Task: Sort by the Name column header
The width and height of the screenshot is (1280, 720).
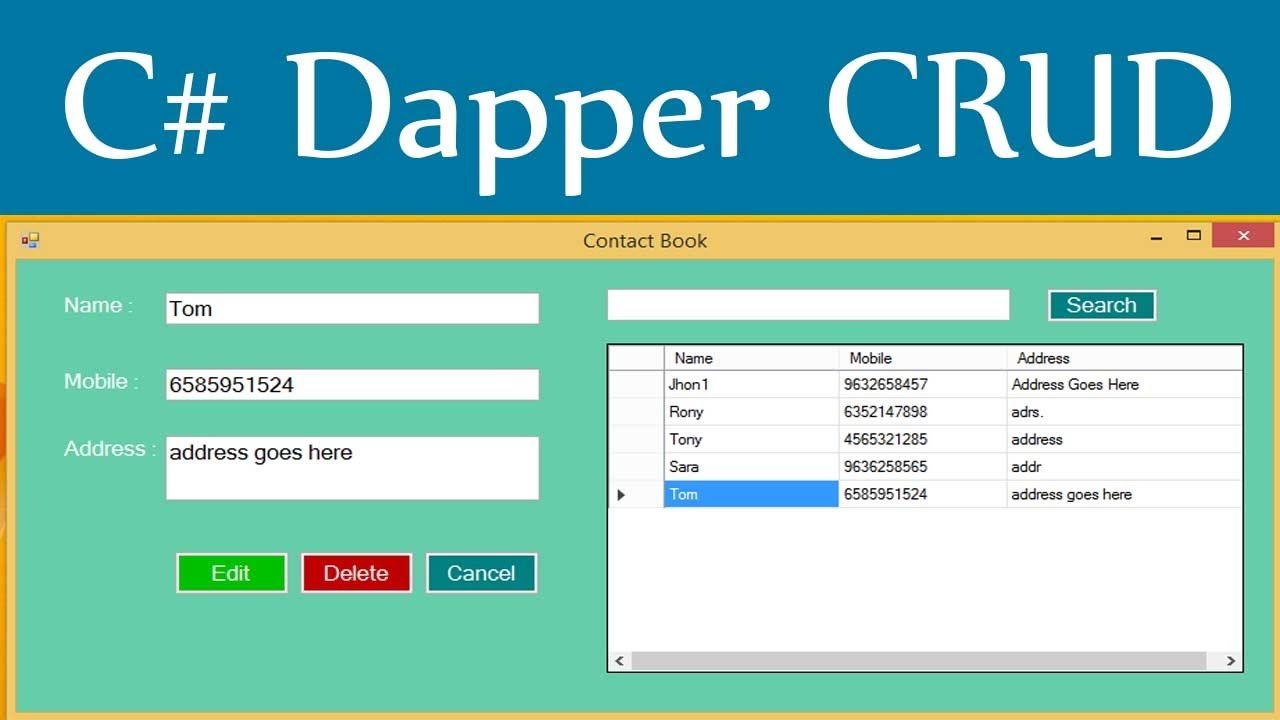Action: pyautogui.click(x=750, y=358)
